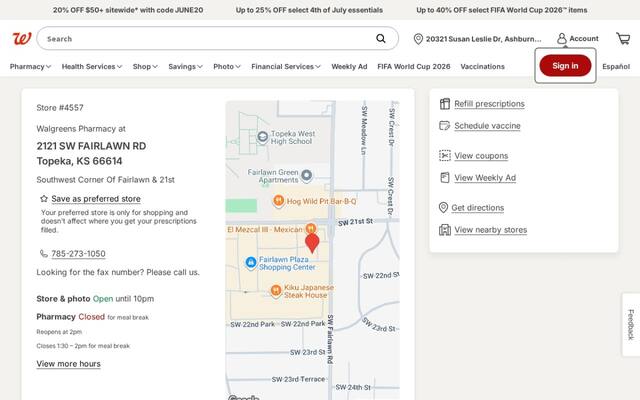640x400 pixels.
Task: Open FIFA World Cup 2026 nav item
Action: coord(413,66)
